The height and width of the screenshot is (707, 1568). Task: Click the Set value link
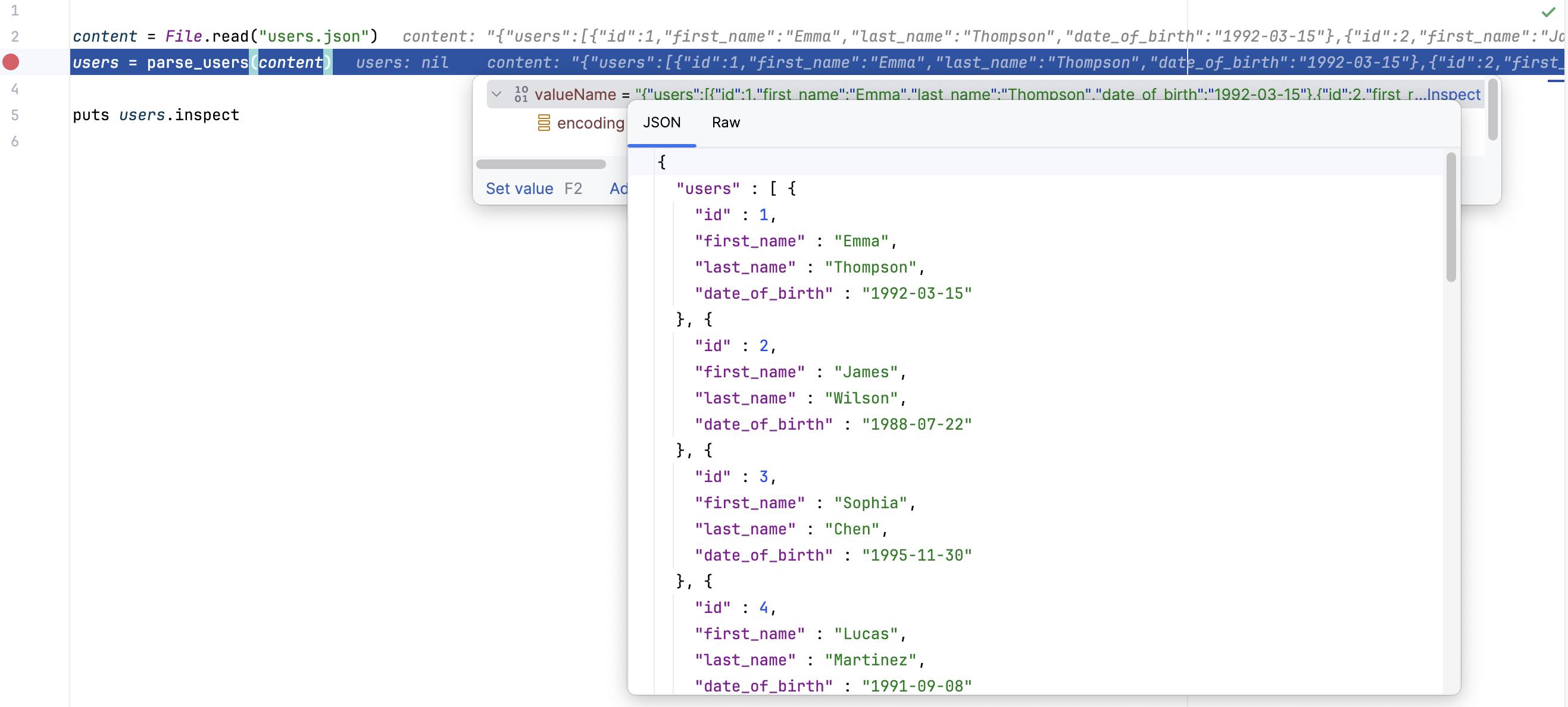click(519, 189)
